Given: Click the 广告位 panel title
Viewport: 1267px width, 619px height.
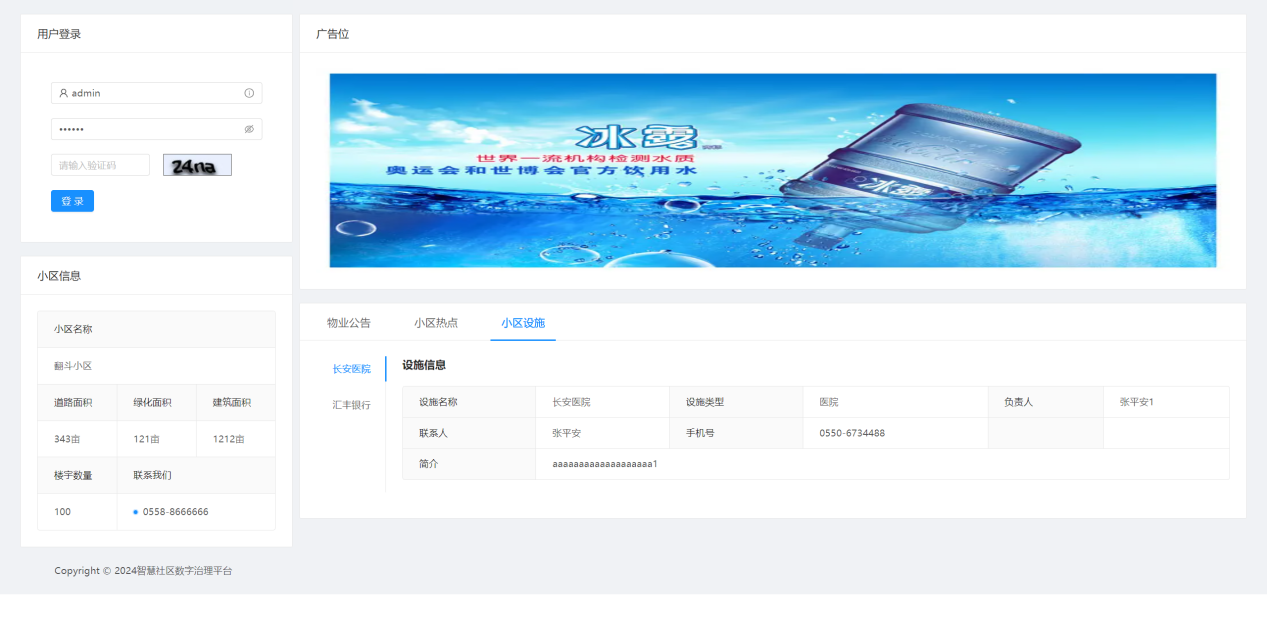Looking at the screenshot, I should click(x=333, y=34).
